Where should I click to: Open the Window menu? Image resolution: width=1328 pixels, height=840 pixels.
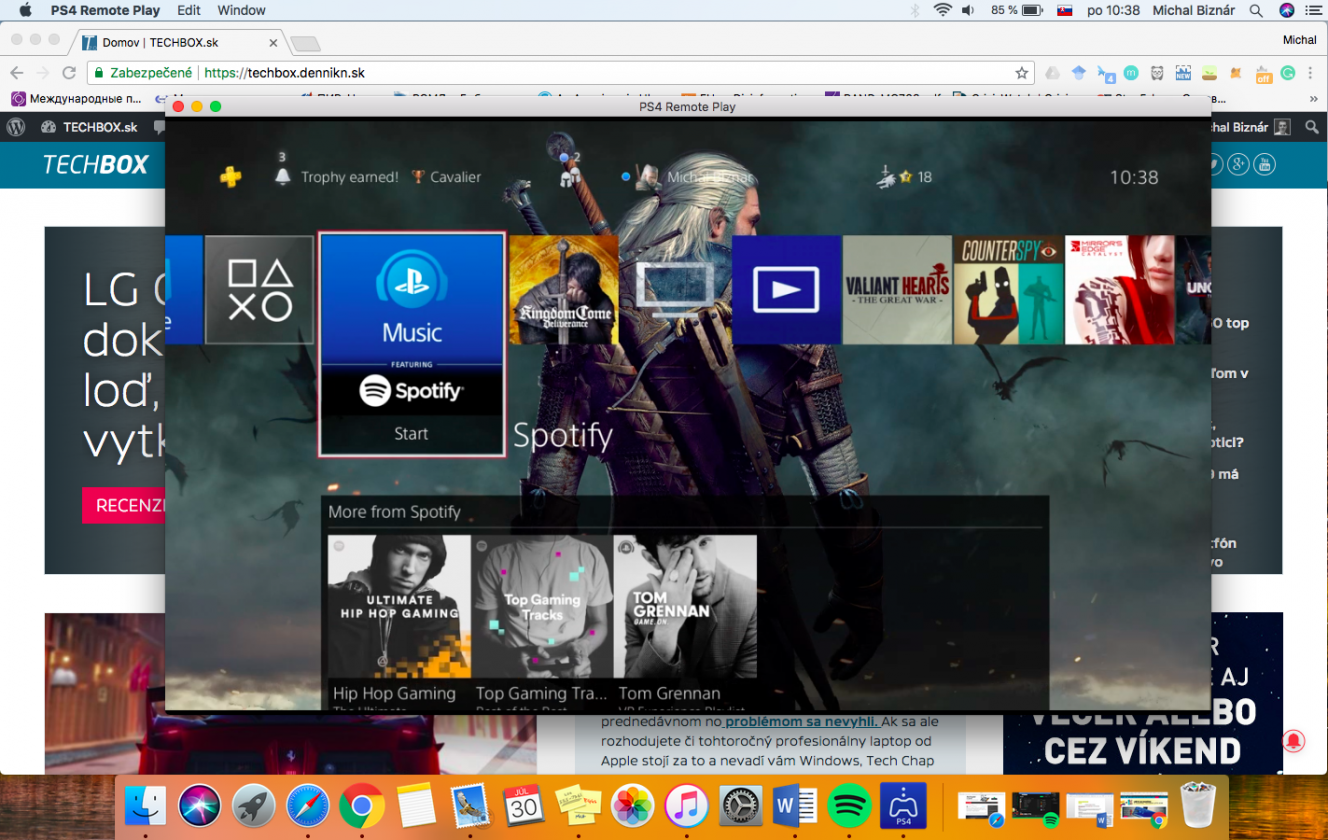coord(241,10)
